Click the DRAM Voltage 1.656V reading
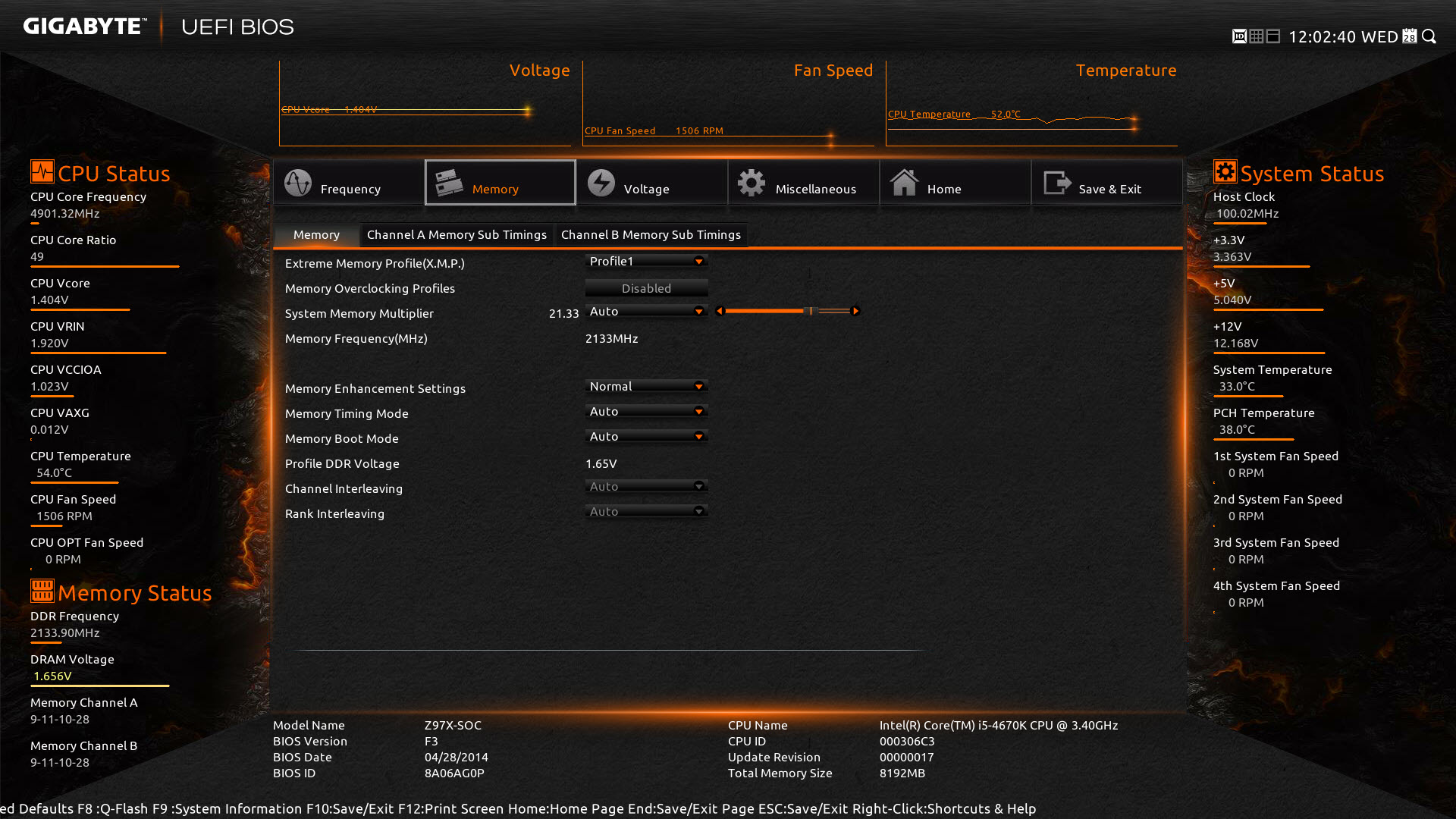The width and height of the screenshot is (1456, 819). (52, 676)
